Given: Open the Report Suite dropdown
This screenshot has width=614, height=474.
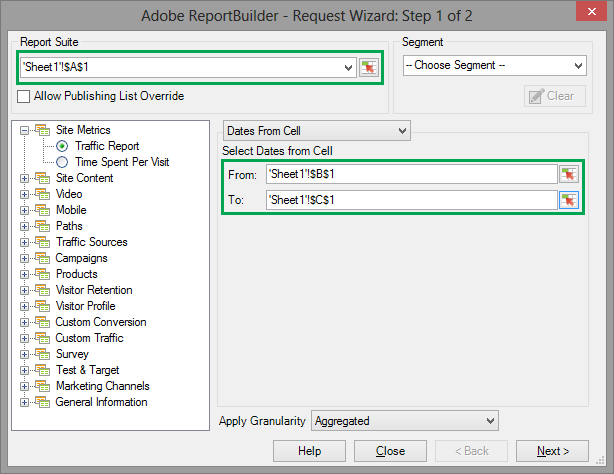Looking at the screenshot, I should click(x=348, y=67).
